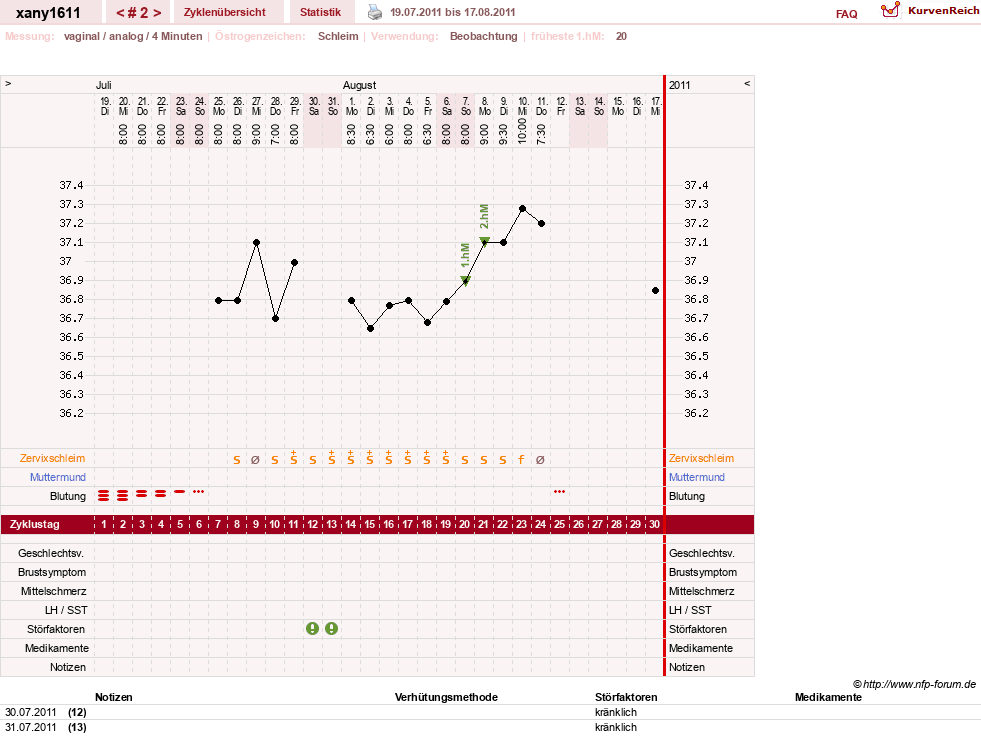Click the right Muttermund row label
Image resolution: width=981 pixels, height=756 pixels.
[697, 477]
